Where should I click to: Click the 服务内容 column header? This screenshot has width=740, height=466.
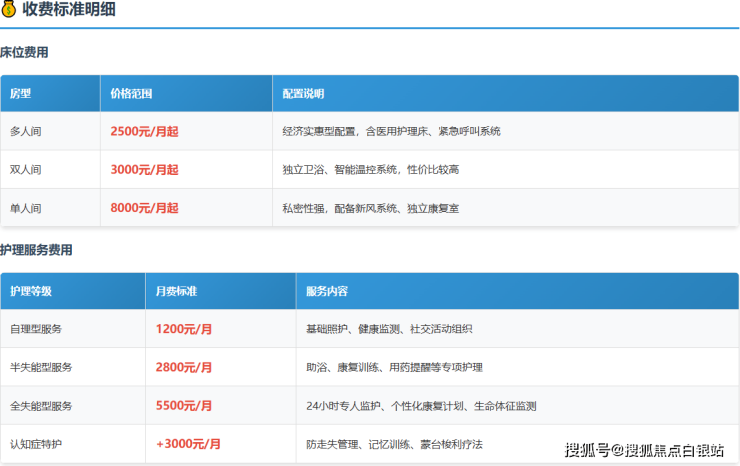pos(327,291)
